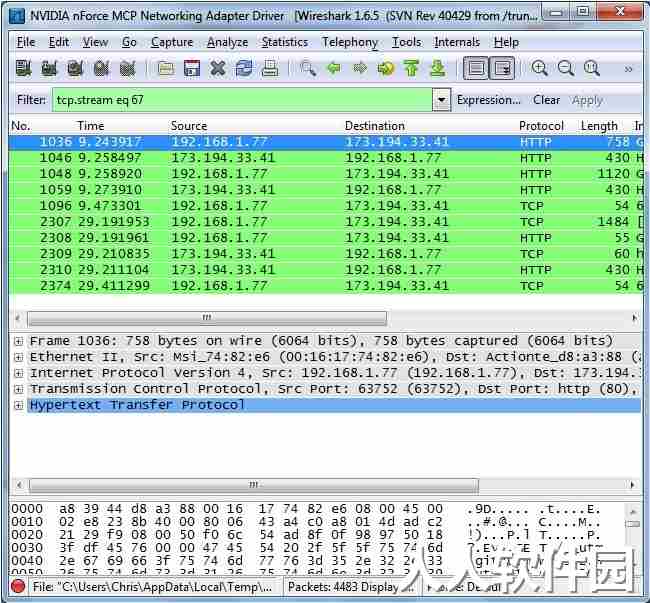Sort by the Time column header
The height and width of the screenshot is (603, 650).
pyautogui.click(x=90, y=126)
